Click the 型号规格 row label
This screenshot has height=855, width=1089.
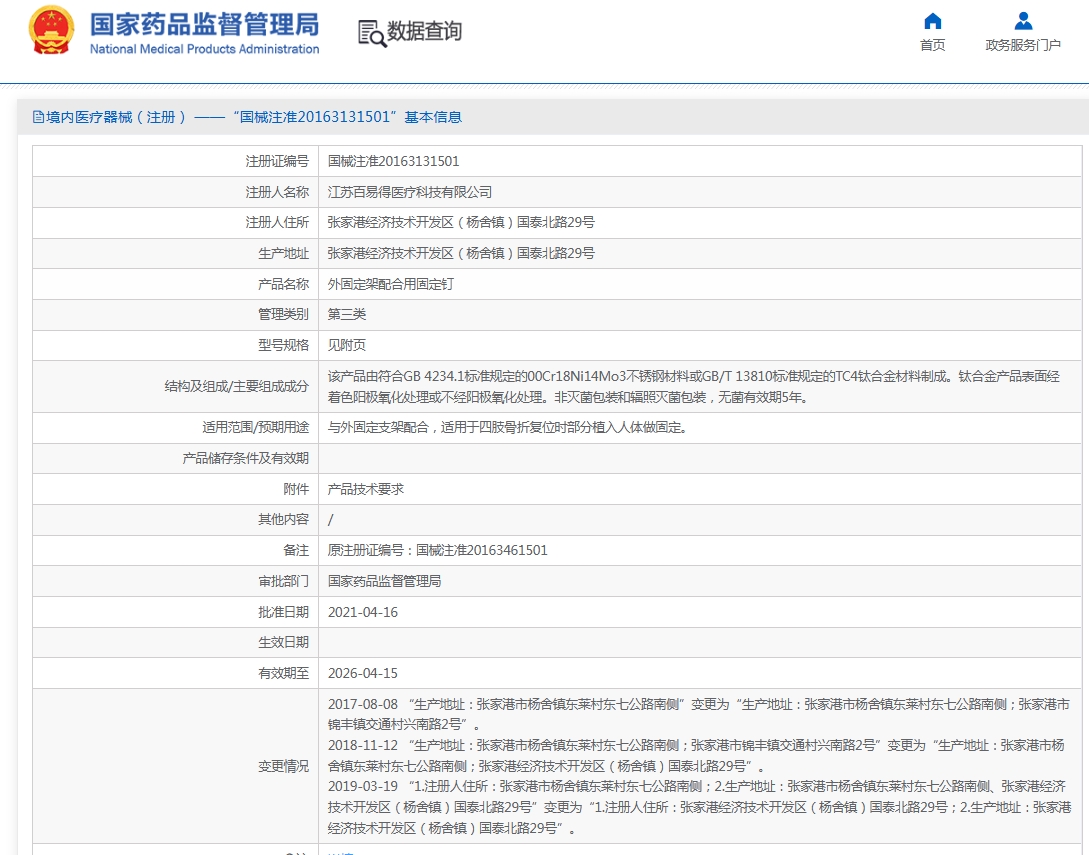(x=283, y=345)
